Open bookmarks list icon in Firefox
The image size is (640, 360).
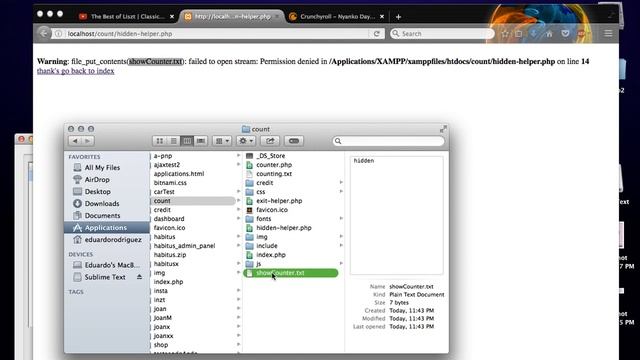518,34
